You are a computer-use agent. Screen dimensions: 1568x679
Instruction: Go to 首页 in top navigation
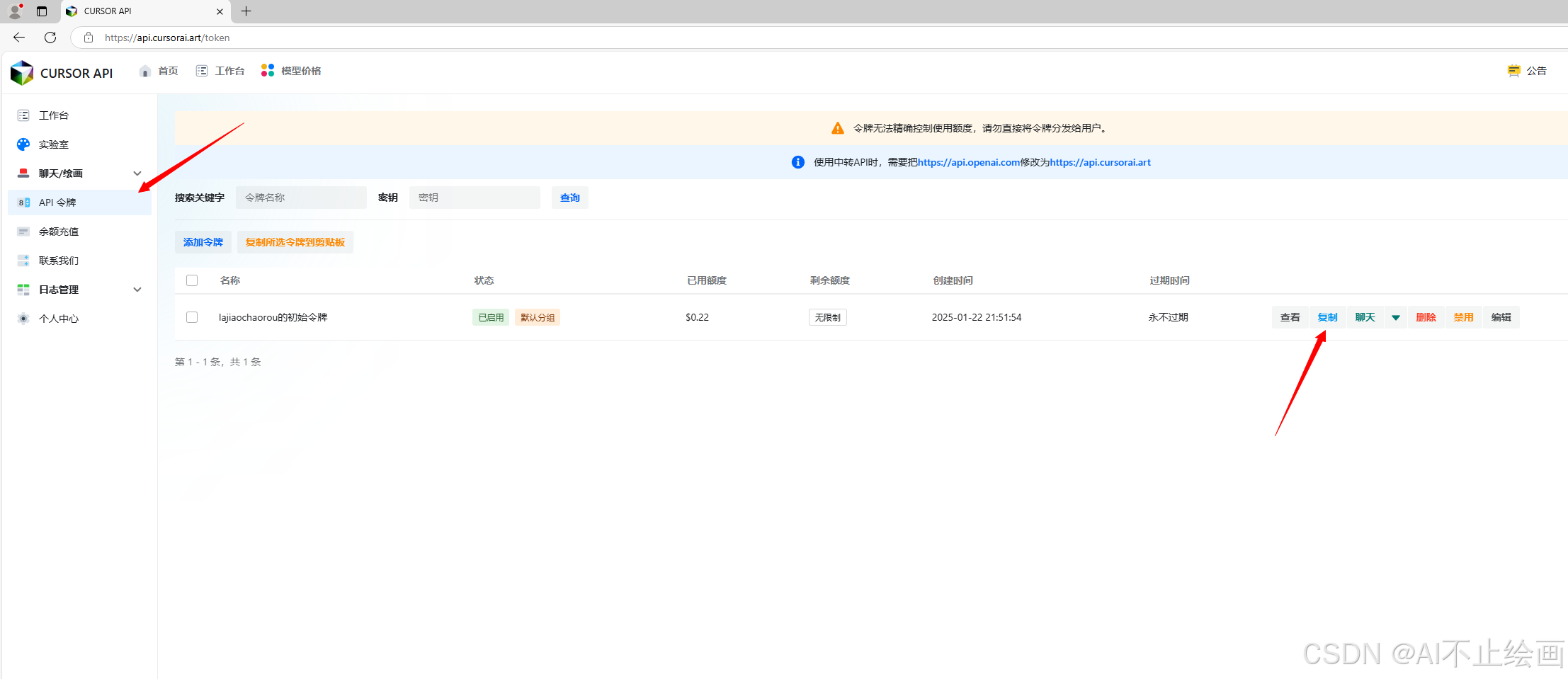pos(168,71)
